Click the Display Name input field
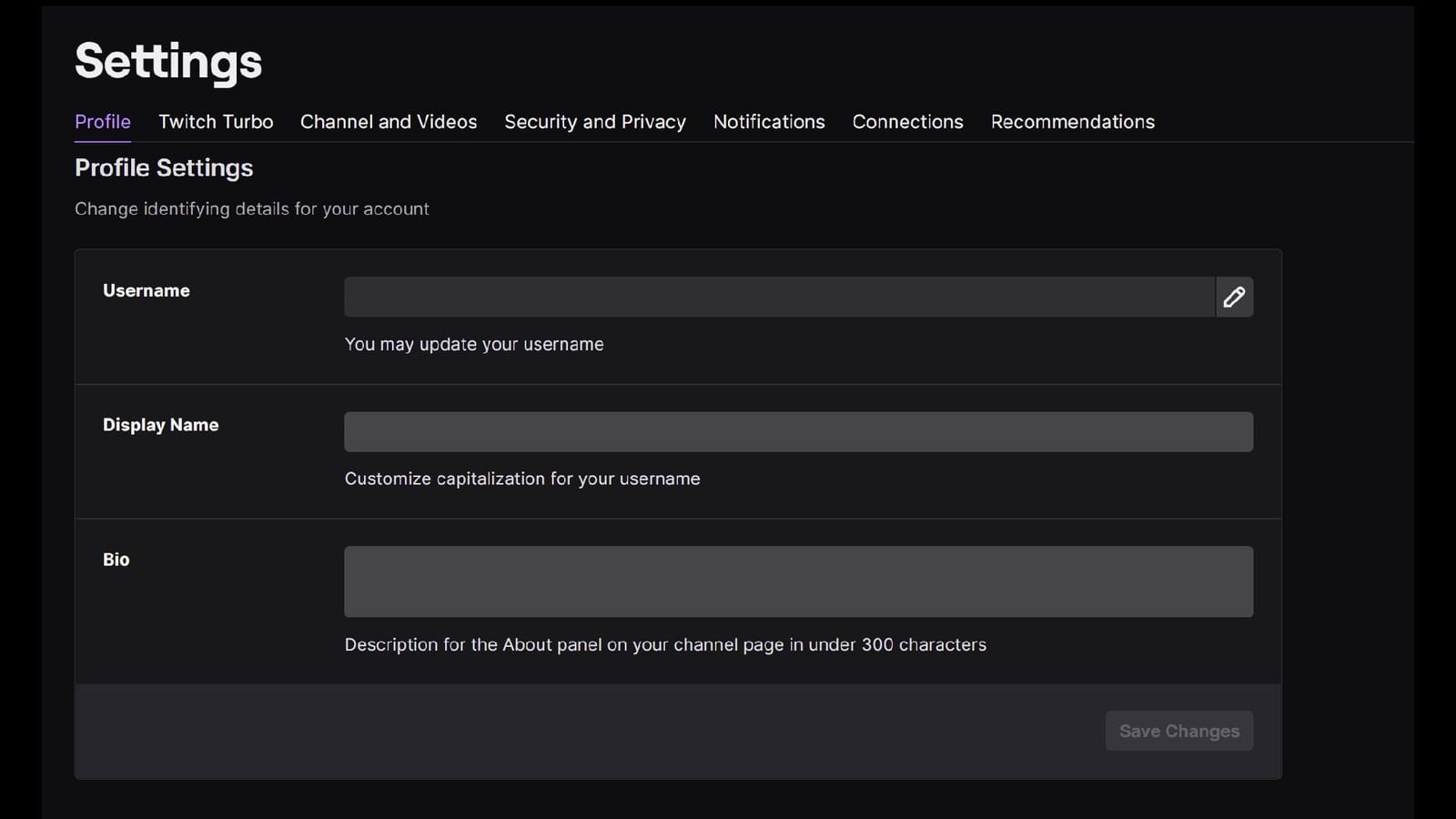1456x819 pixels. [798, 430]
